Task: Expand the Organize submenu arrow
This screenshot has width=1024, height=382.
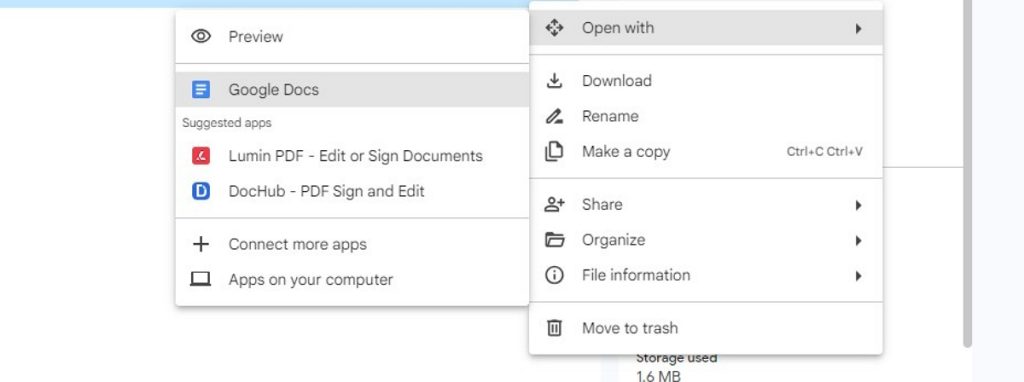Action: coord(858,240)
